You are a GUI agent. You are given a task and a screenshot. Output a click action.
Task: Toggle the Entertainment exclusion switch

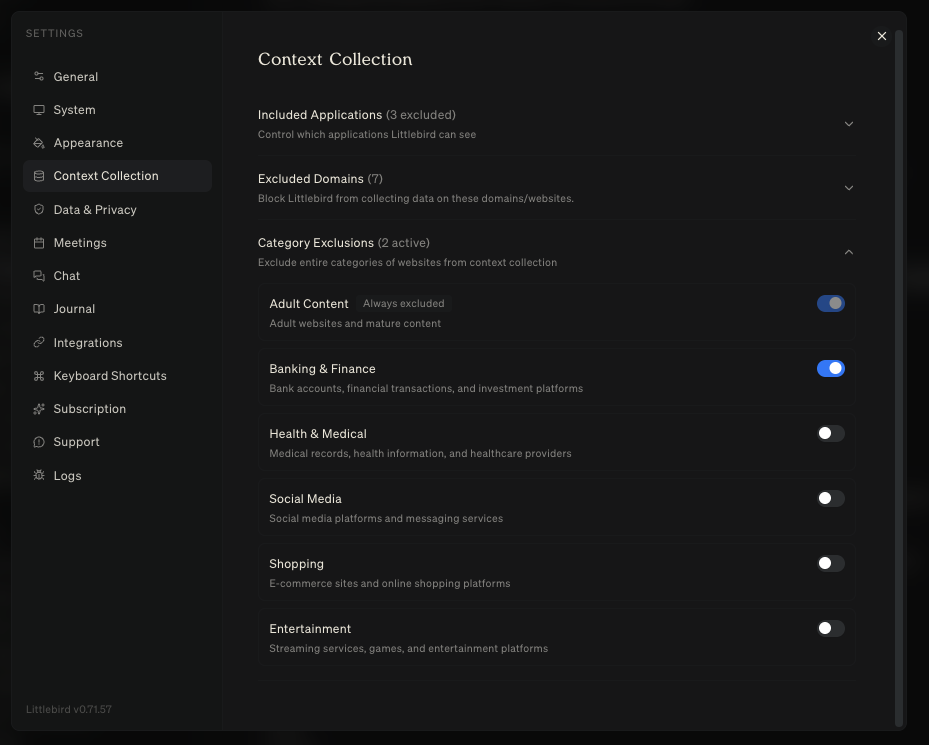click(830, 629)
